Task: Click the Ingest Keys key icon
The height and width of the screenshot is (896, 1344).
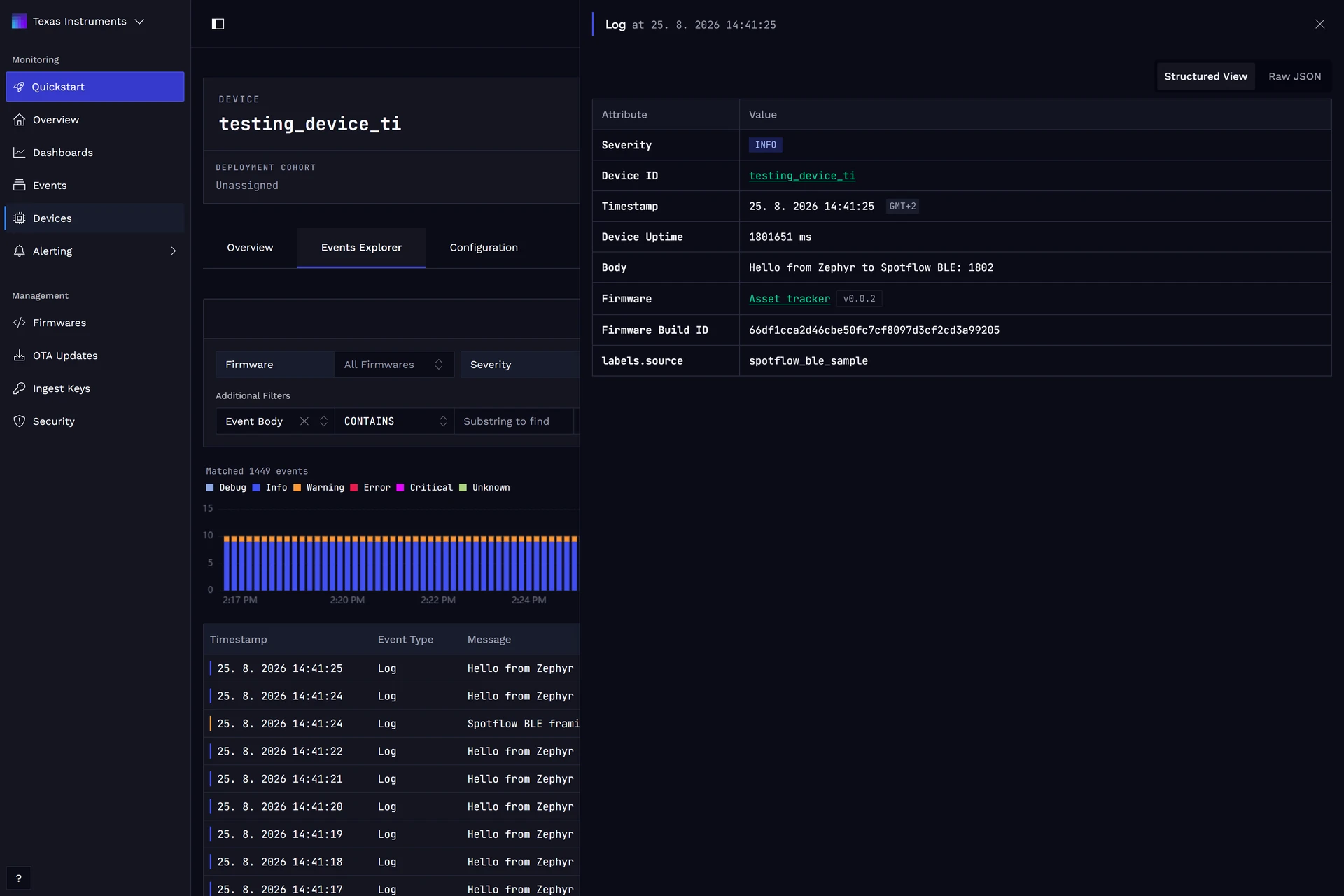Action: pos(20,388)
